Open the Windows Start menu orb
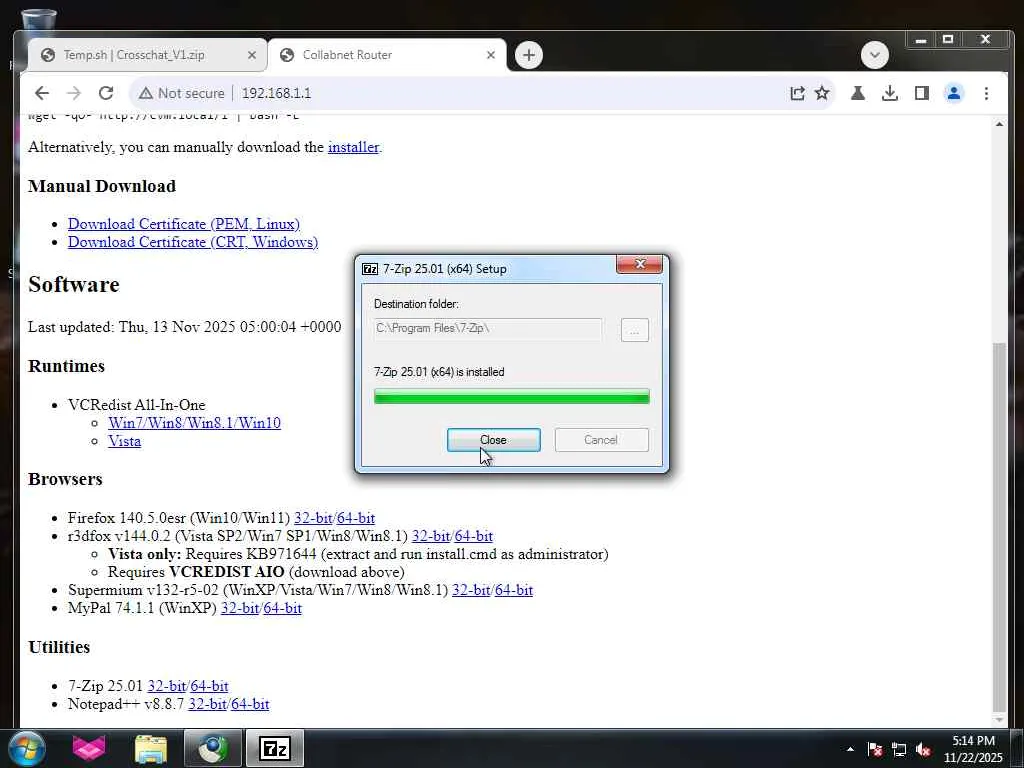The height and width of the screenshot is (768, 1024). coord(26,748)
